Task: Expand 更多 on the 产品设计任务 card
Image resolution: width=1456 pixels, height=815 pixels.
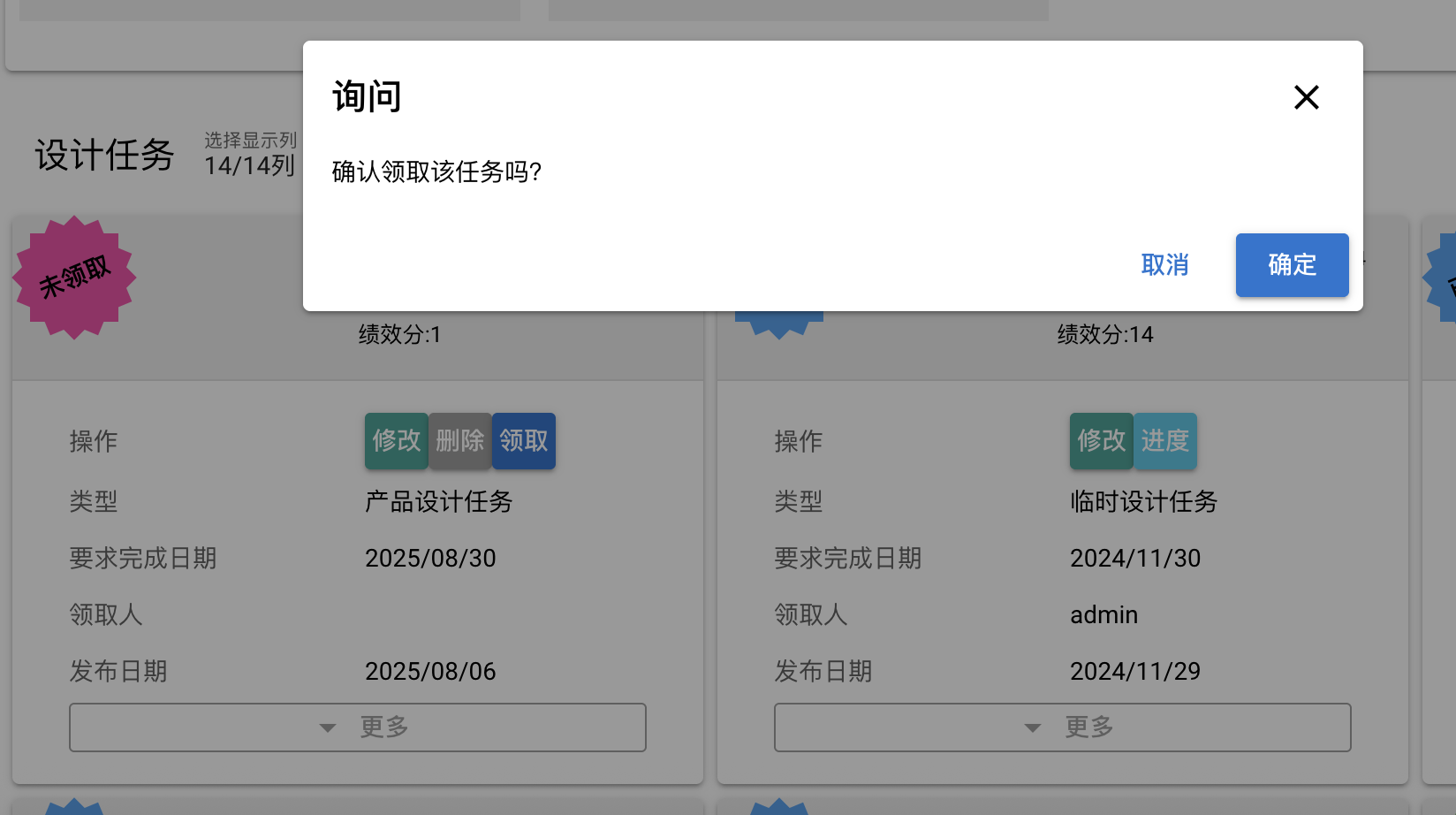Action: click(x=358, y=727)
